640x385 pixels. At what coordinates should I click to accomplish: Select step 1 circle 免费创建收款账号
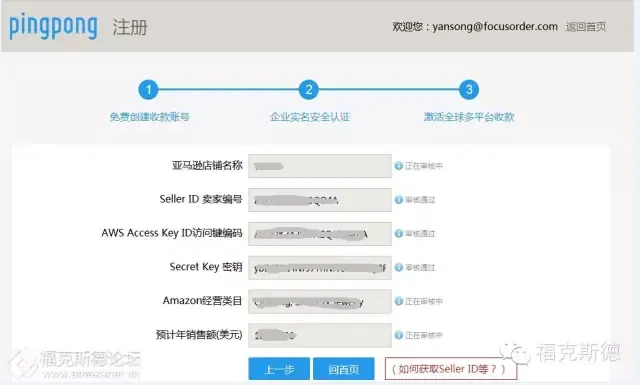148,89
